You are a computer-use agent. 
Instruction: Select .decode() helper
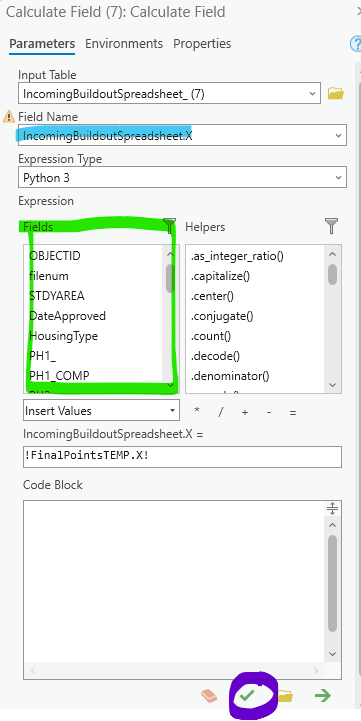point(215,356)
